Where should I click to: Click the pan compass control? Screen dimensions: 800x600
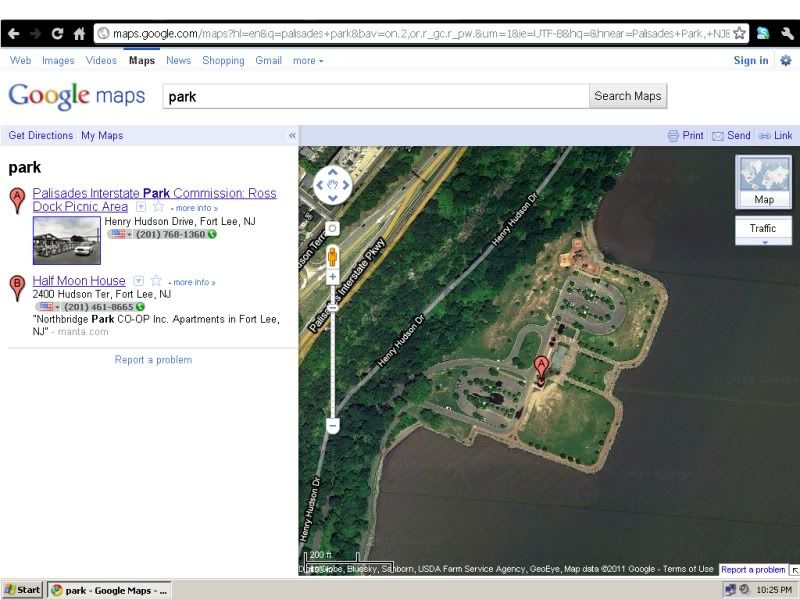[x=333, y=184]
